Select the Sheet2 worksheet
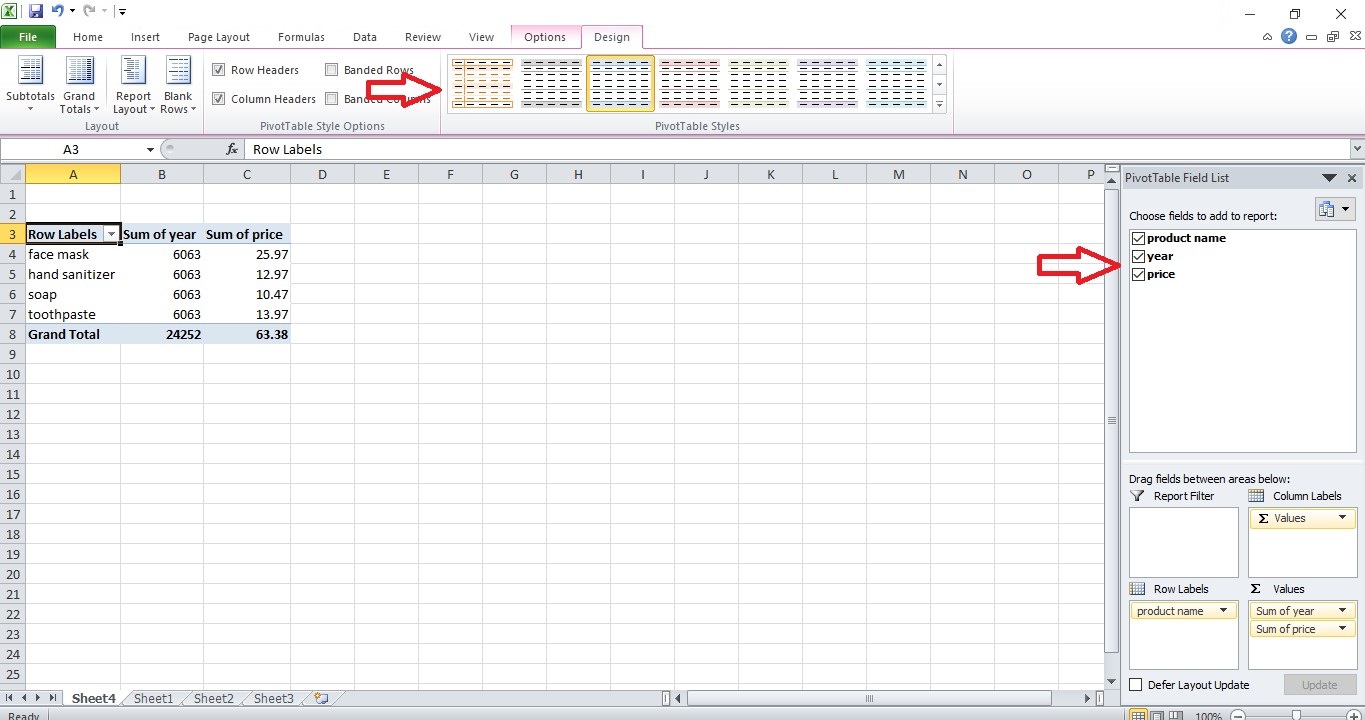 pyautogui.click(x=212, y=698)
